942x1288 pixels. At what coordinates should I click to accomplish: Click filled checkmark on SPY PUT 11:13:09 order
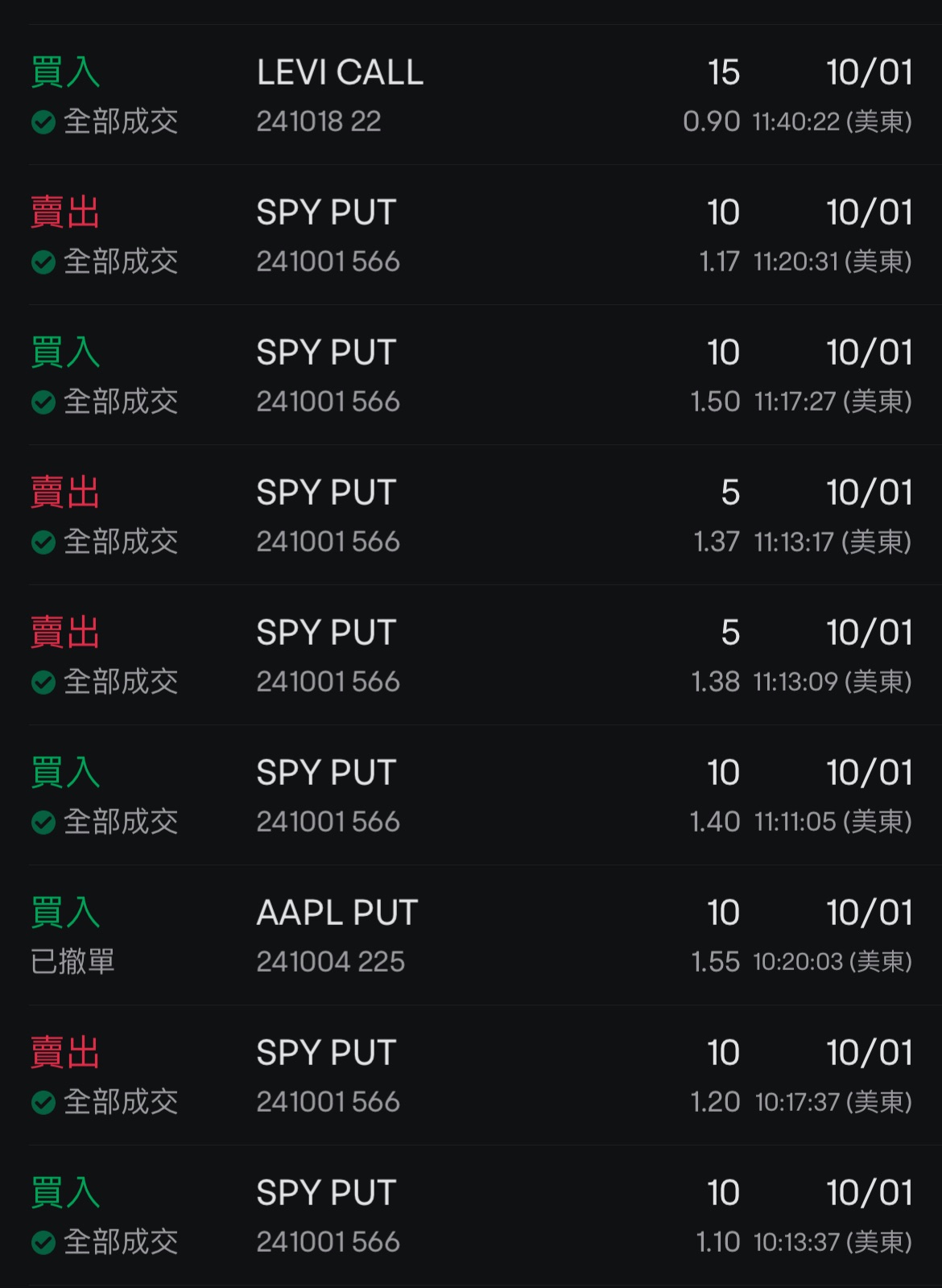(43, 683)
